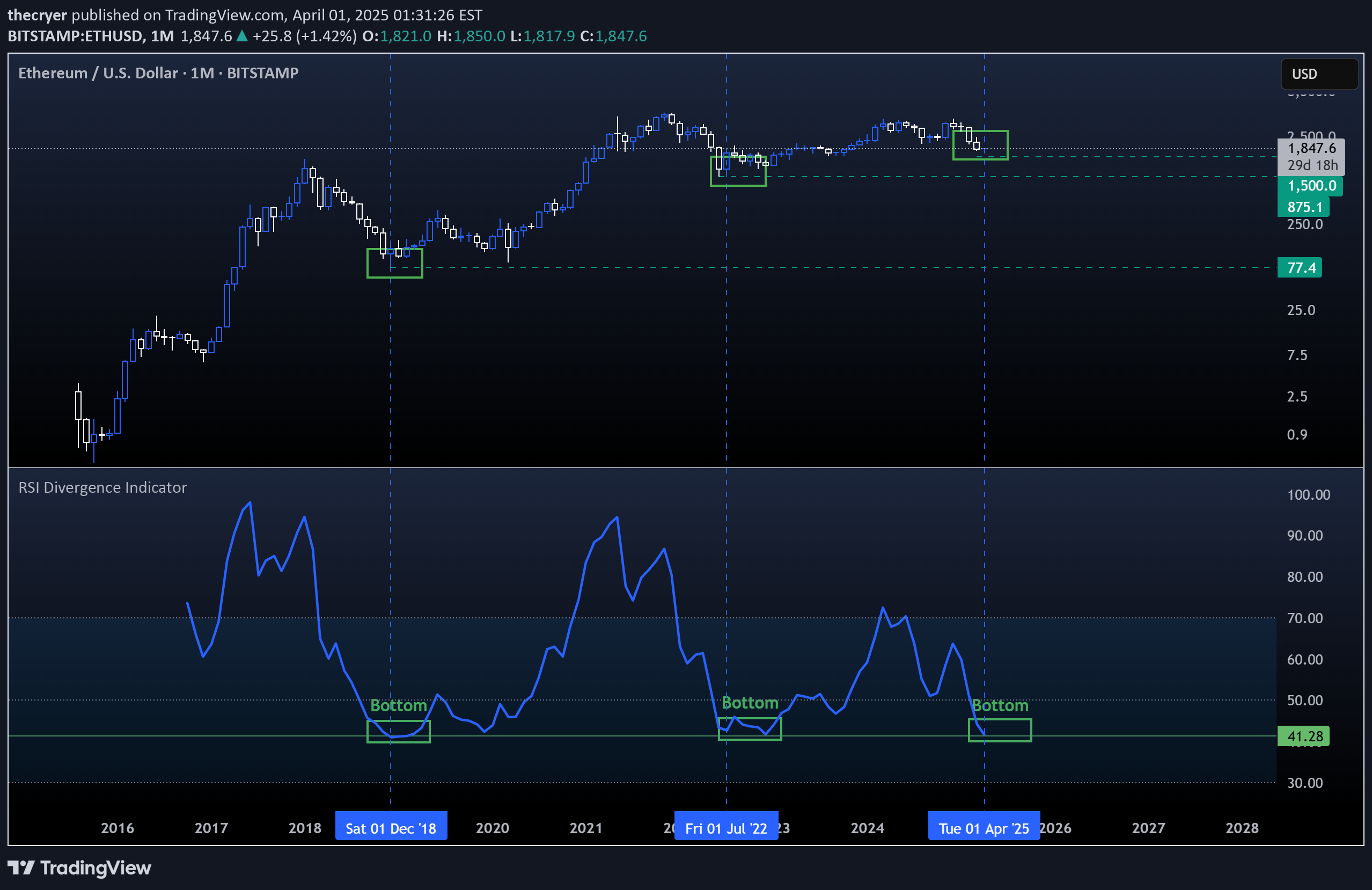This screenshot has width=1372, height=890.
Task: Click the 0.9 price scale value
Action: [1297, 434]
